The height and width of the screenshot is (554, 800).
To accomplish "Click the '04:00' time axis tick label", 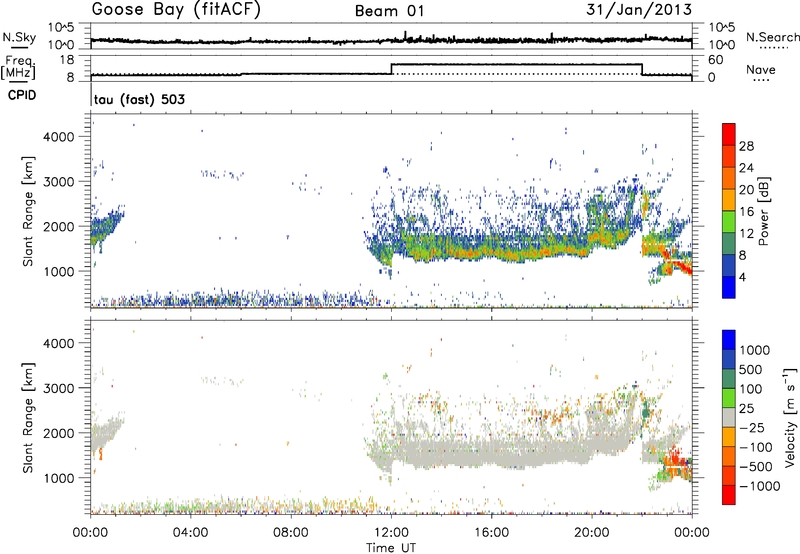I will click(190, 533).
